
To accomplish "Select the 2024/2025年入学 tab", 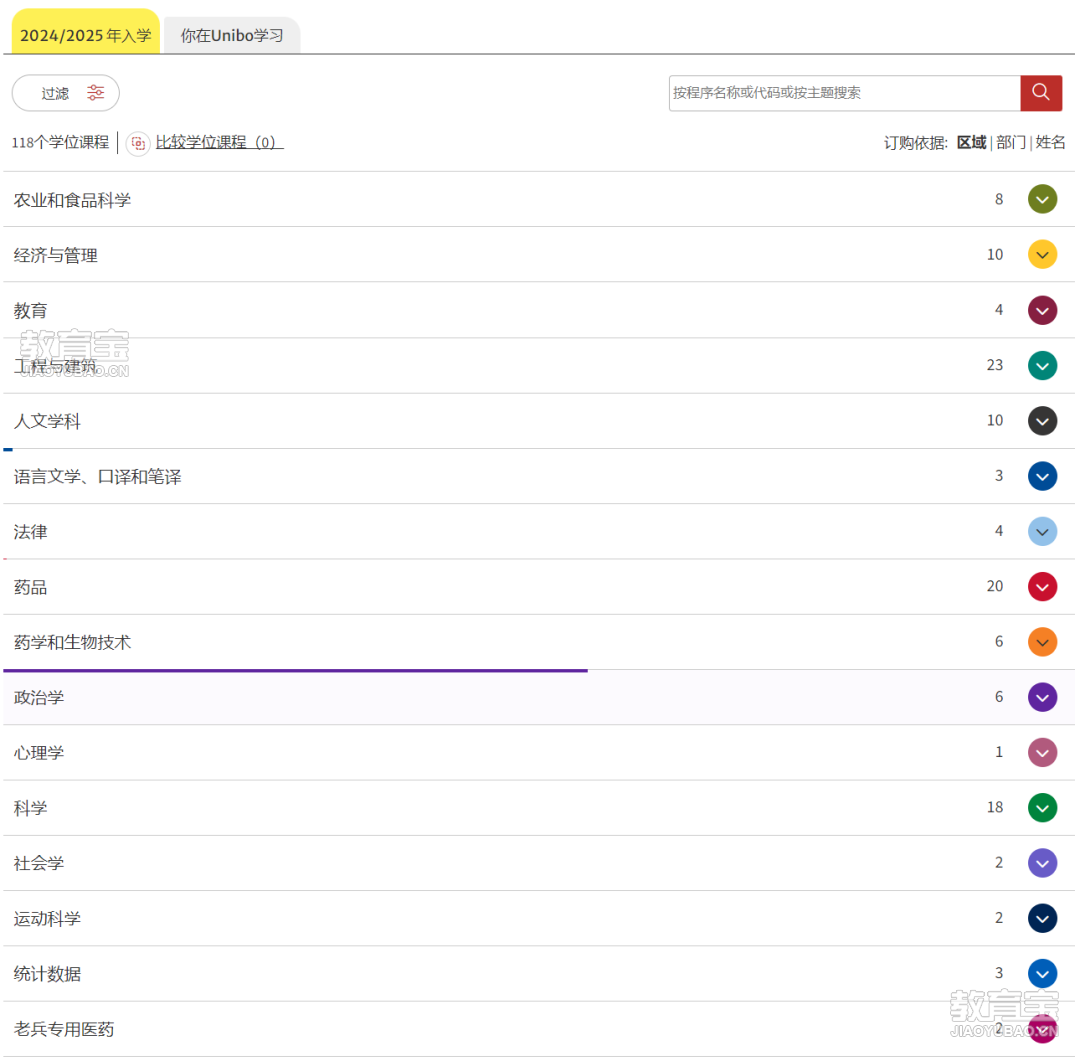I will [x=85, y=33].
